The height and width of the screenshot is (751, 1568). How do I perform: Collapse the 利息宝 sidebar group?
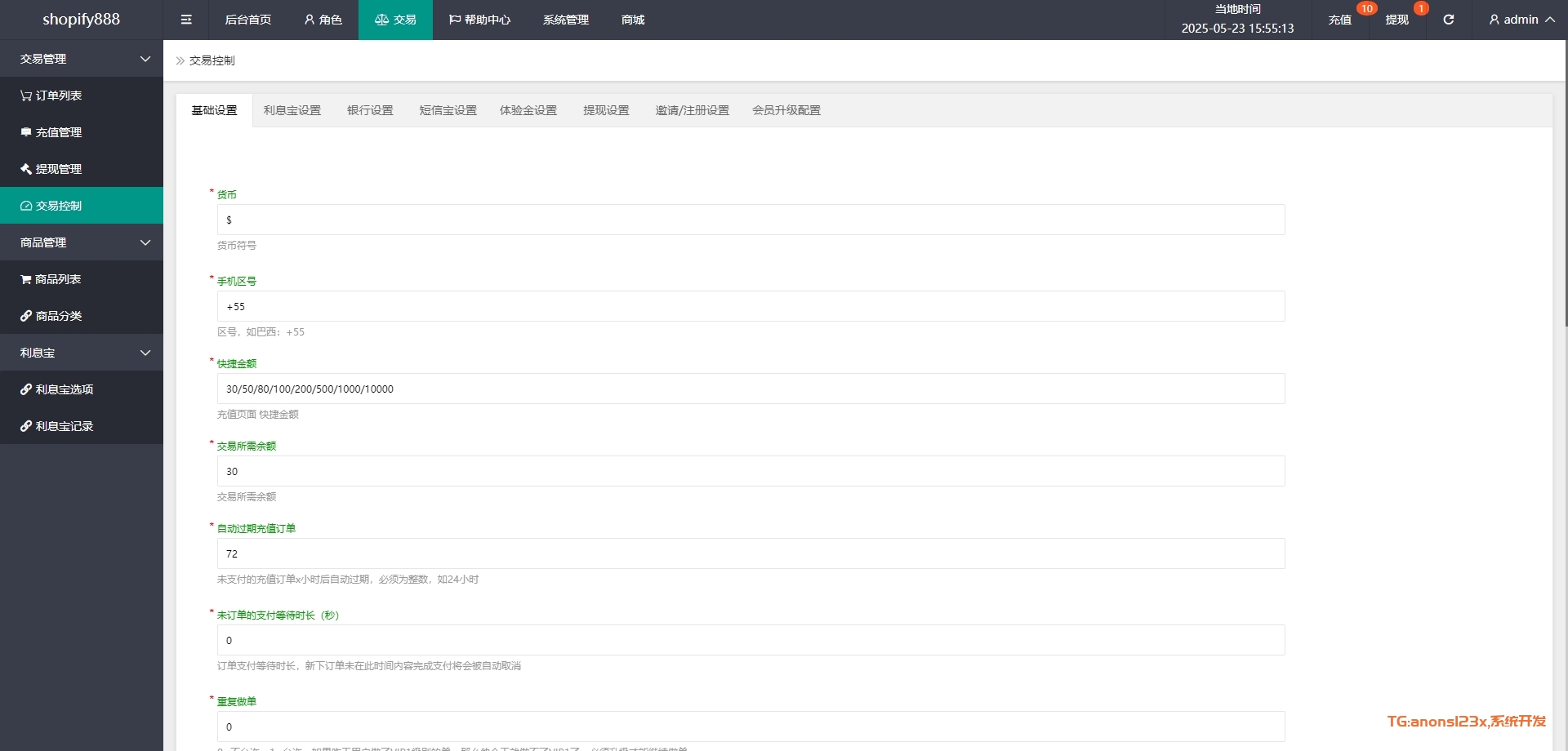(82, 353)
